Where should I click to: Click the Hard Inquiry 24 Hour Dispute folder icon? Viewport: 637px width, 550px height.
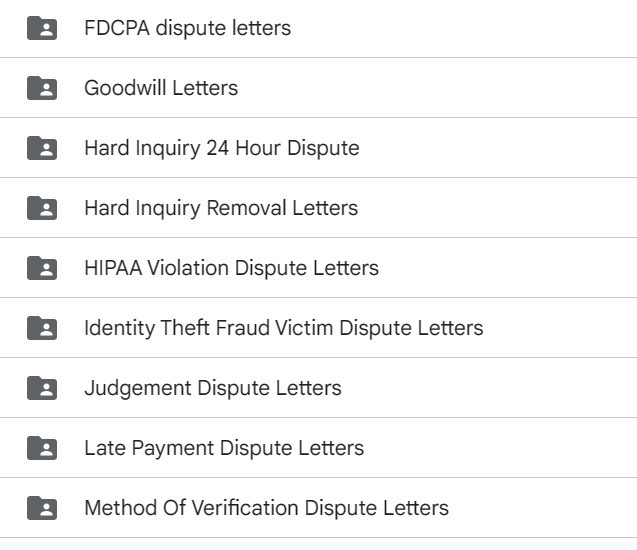pos(42,148)
